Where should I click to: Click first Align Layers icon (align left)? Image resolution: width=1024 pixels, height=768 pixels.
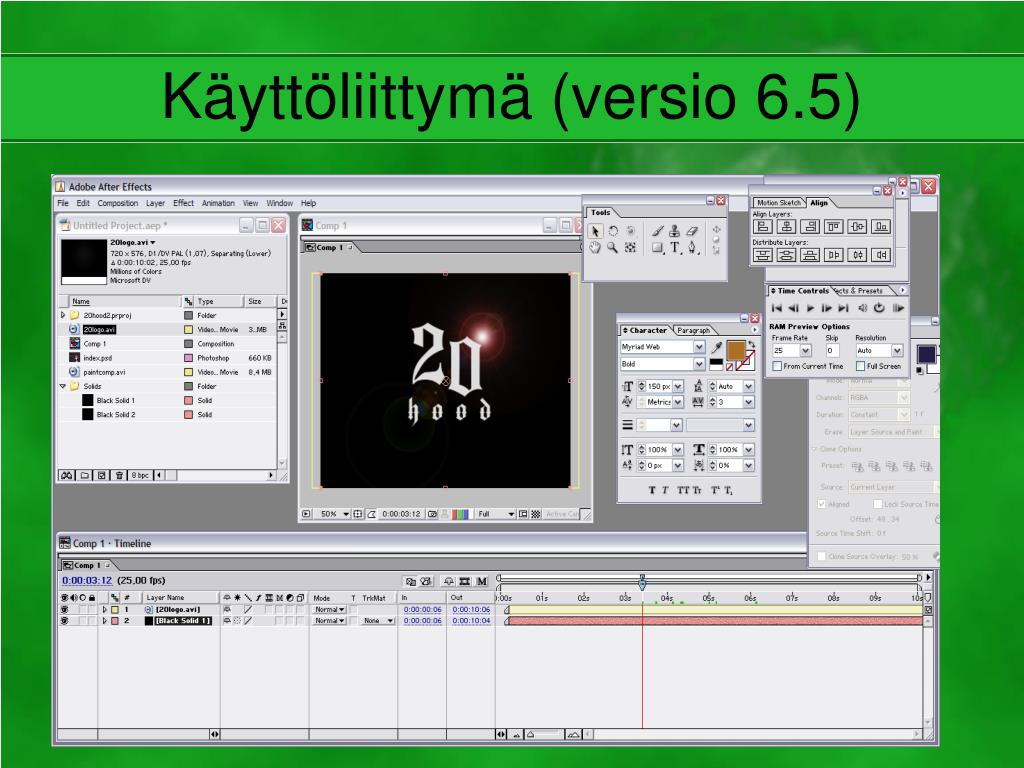point(763,227)
